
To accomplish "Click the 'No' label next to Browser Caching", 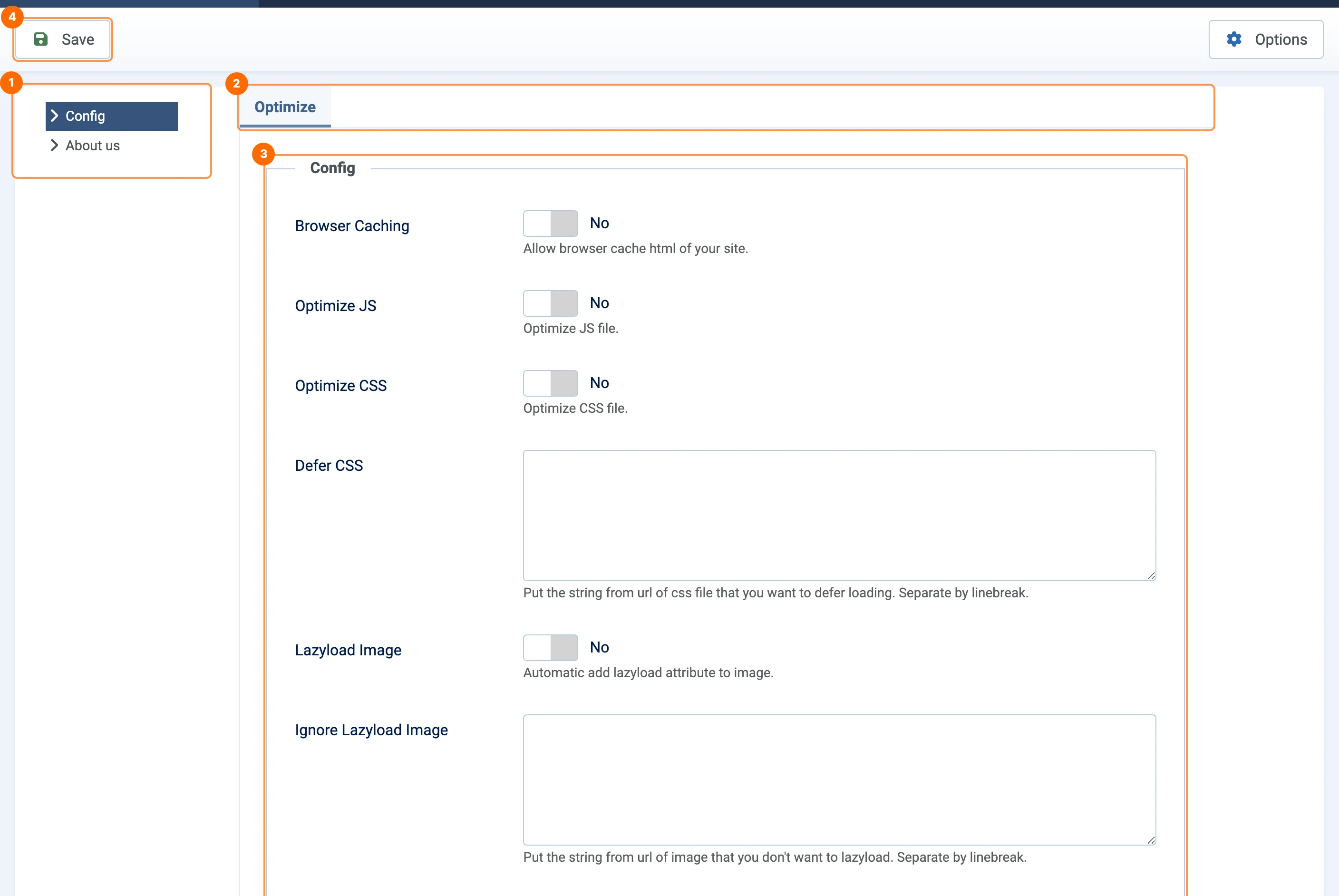I will pos(599,224).
